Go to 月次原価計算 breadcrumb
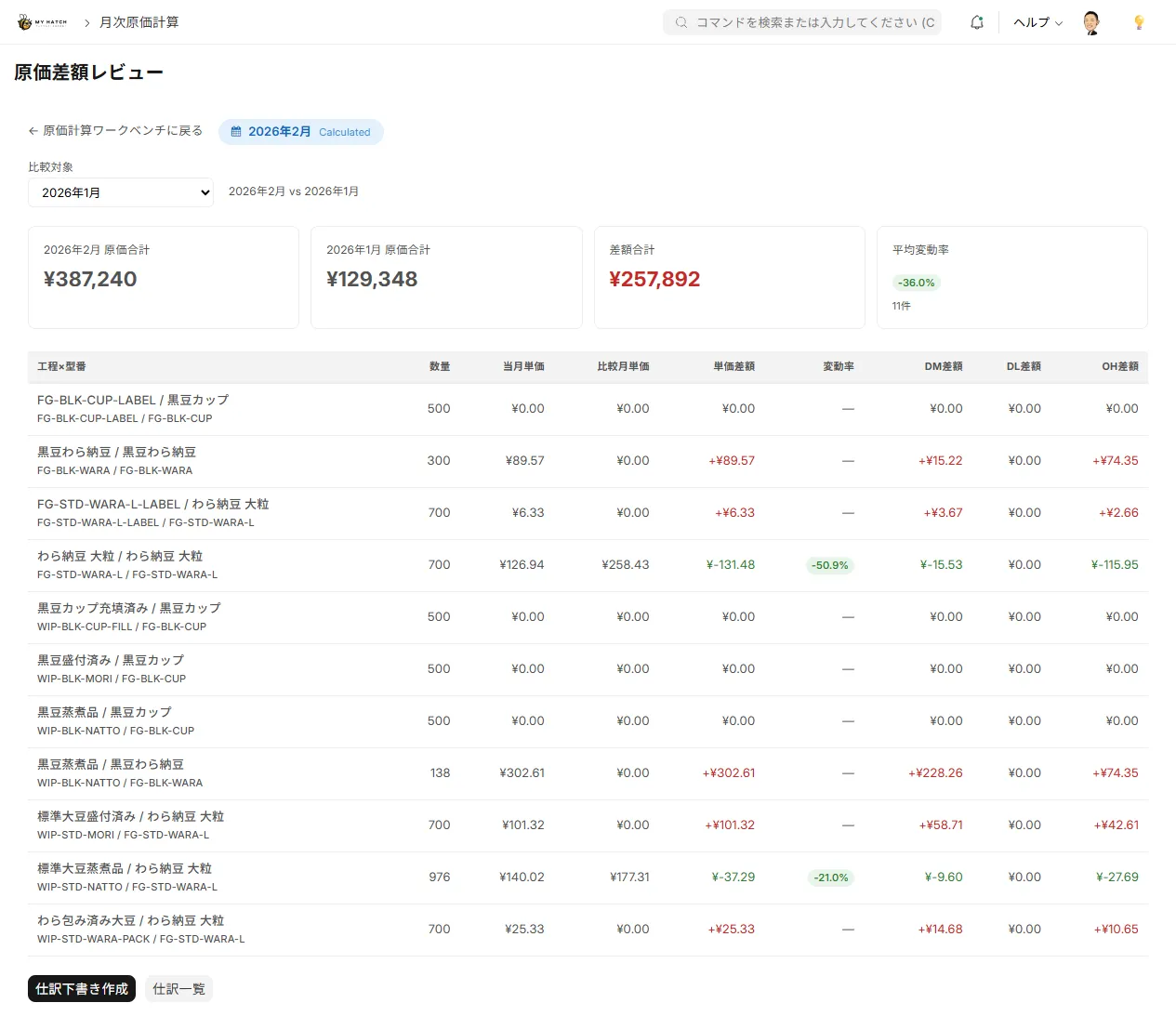 click(x=139, y=22)
